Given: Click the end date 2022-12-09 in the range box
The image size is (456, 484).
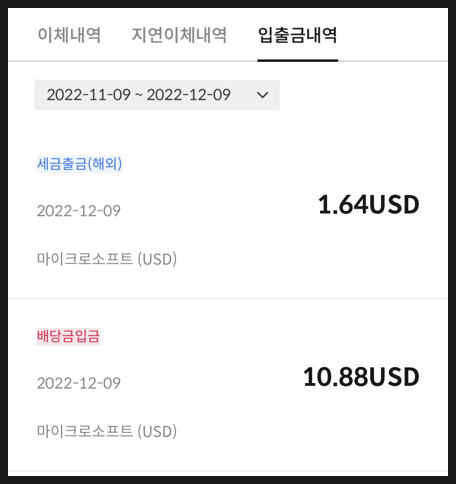Looking at the screenshot, I should (x=189, y=95).
